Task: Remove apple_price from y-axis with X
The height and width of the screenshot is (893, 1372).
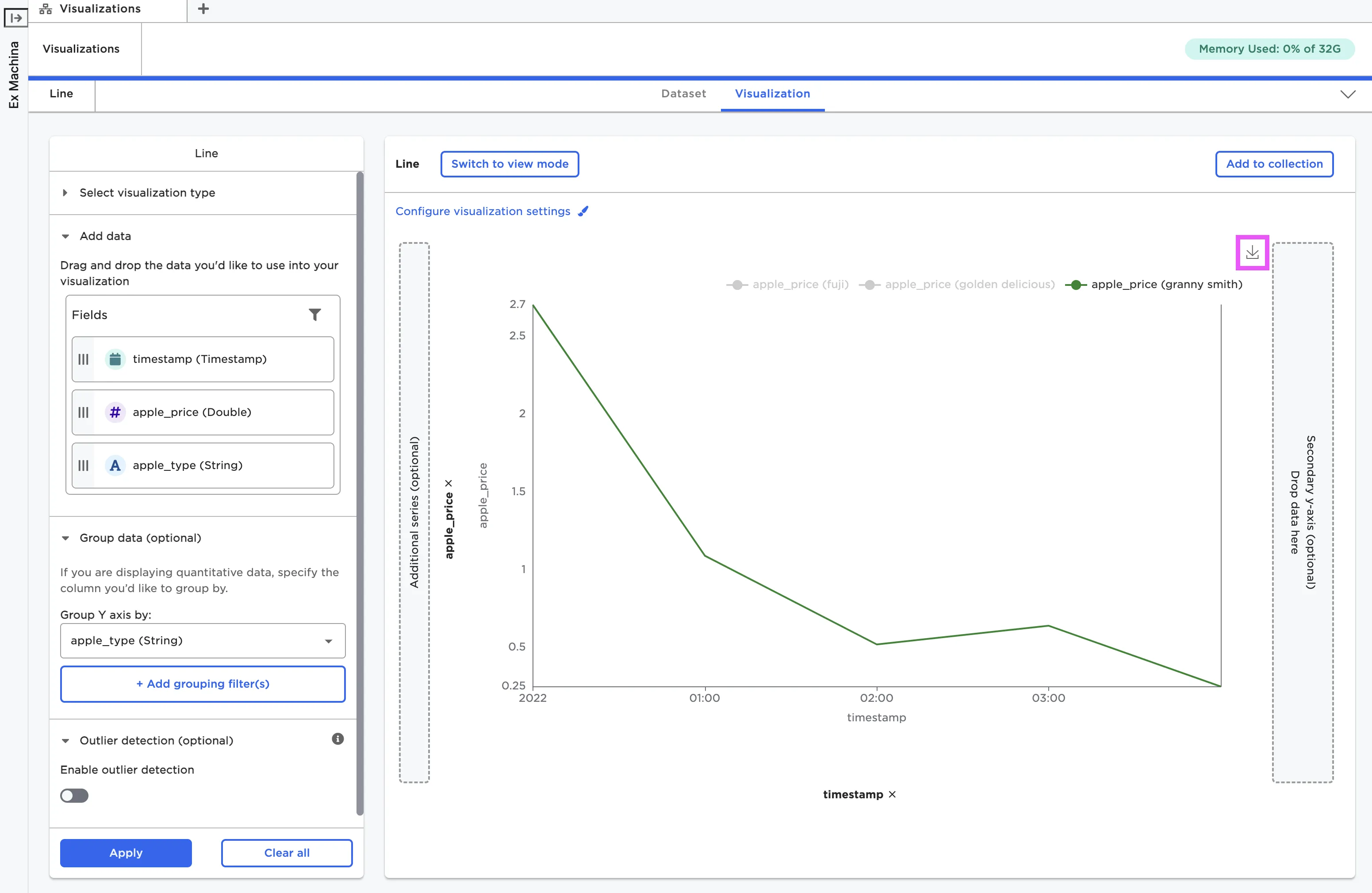Action: 448,483
